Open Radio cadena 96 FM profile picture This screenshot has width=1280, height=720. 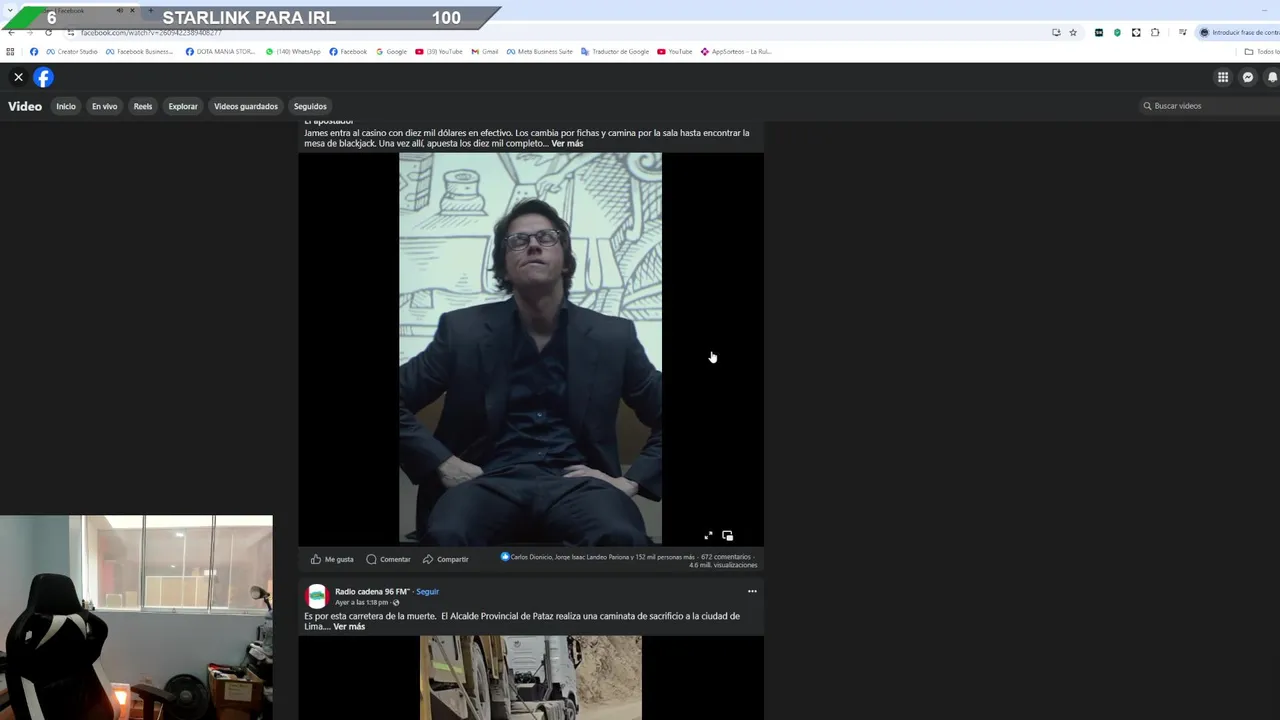(317, 596)
